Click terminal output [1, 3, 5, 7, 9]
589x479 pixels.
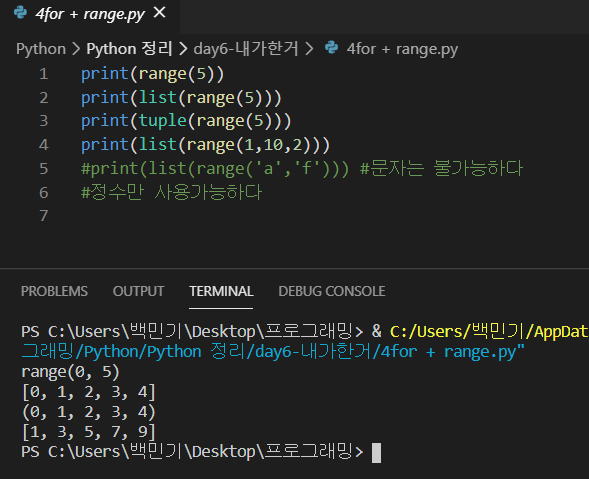89,432
